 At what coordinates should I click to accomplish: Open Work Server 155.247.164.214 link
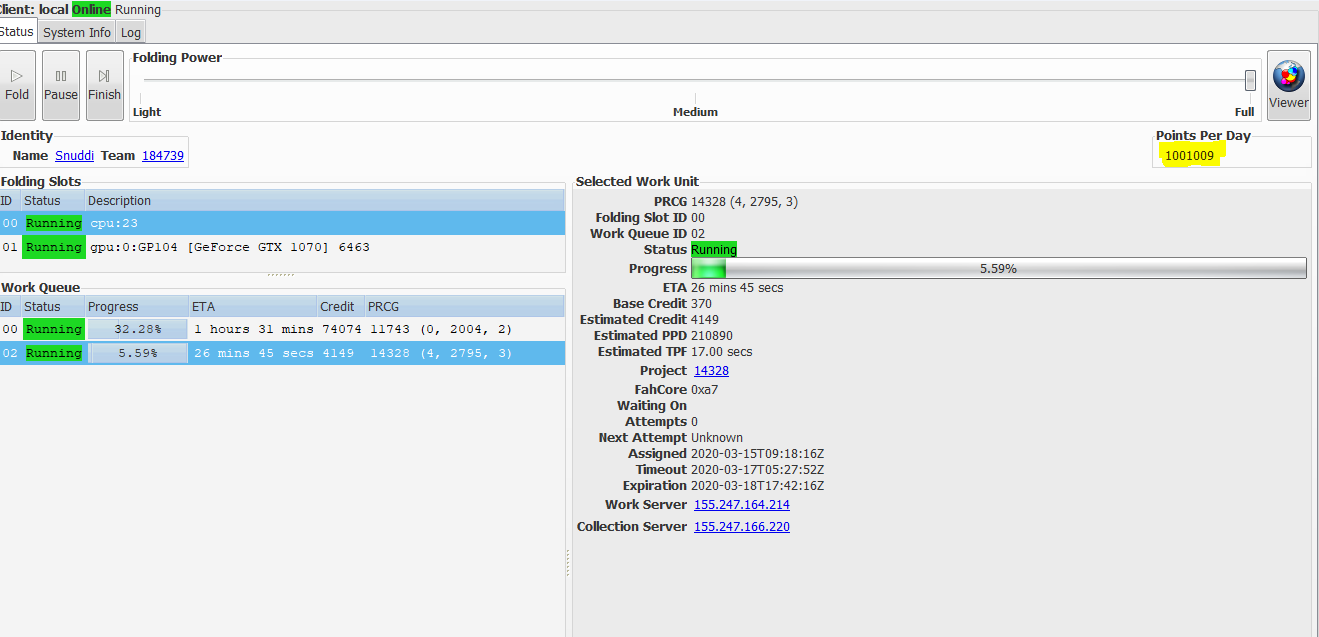741,505
